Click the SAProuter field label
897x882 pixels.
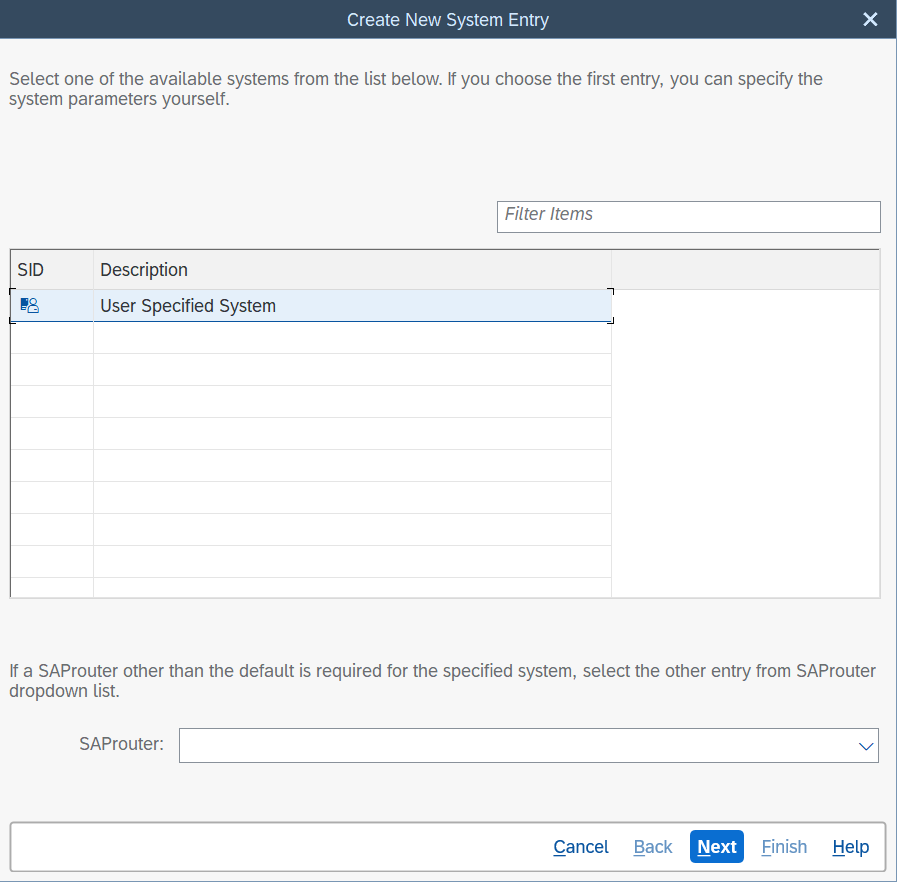click(x=121, y=744)
